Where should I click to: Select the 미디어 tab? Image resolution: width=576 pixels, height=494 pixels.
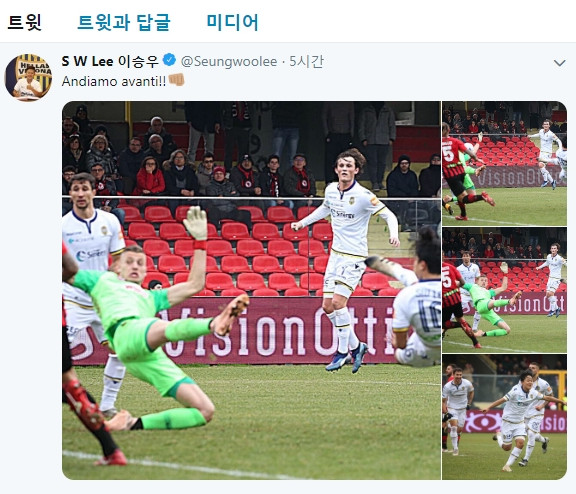233,22
